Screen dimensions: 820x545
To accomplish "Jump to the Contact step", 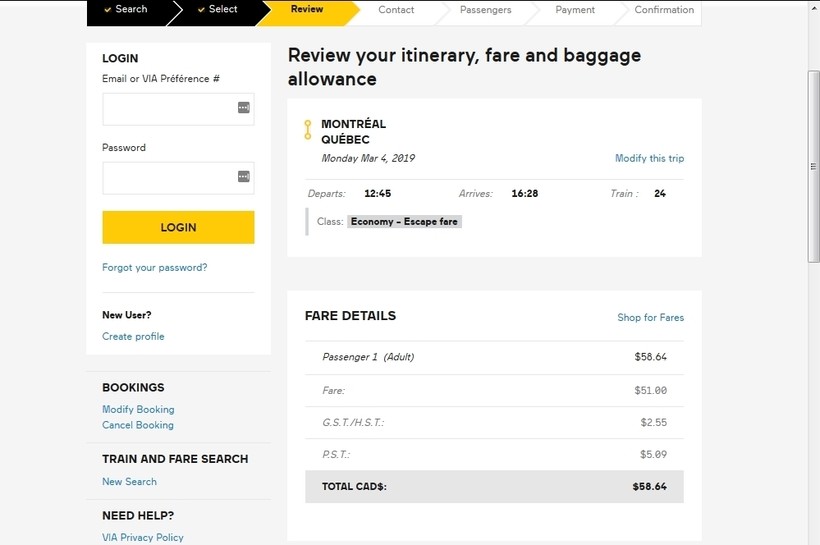I will point(396,10).
